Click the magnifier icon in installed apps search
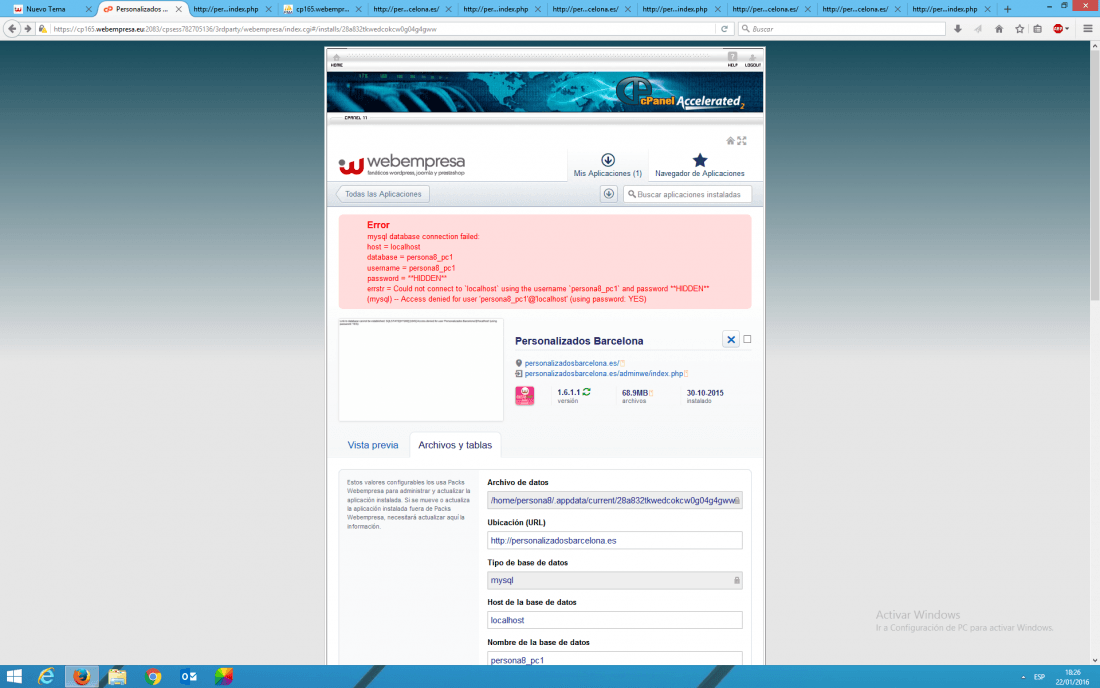 pyautogui.click(x=632, y=194)
